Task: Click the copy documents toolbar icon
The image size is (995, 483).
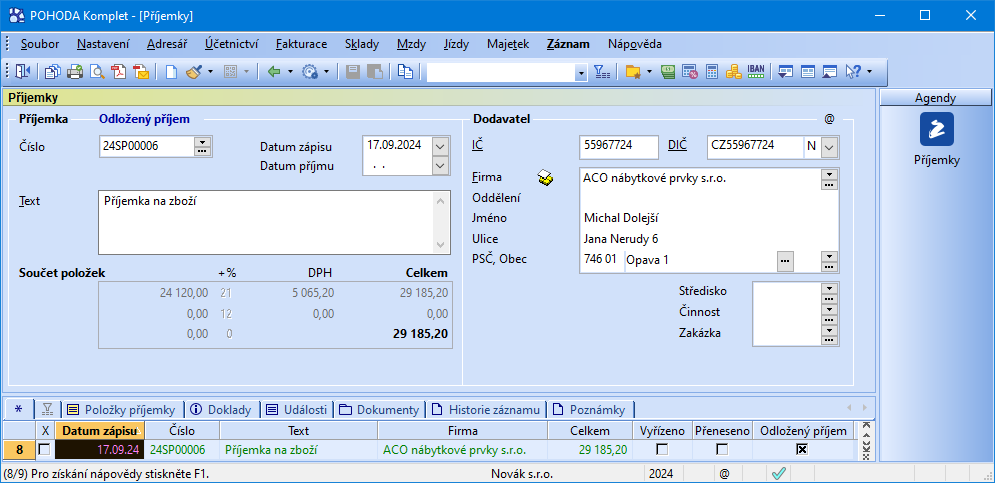Action: click(x=53, y=72)
